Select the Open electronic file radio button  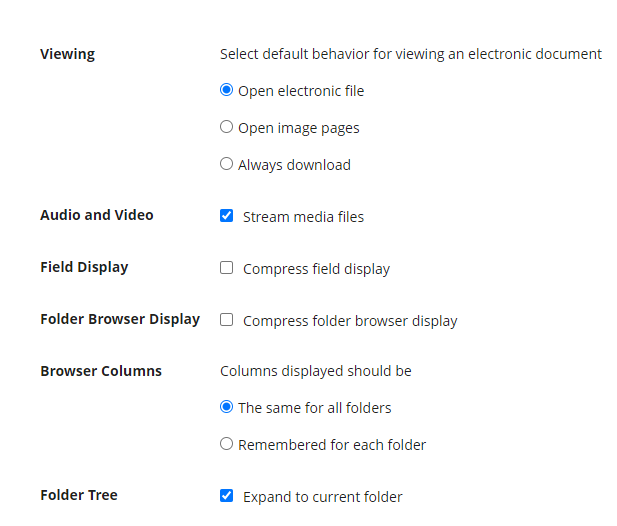tap(226, 90)
